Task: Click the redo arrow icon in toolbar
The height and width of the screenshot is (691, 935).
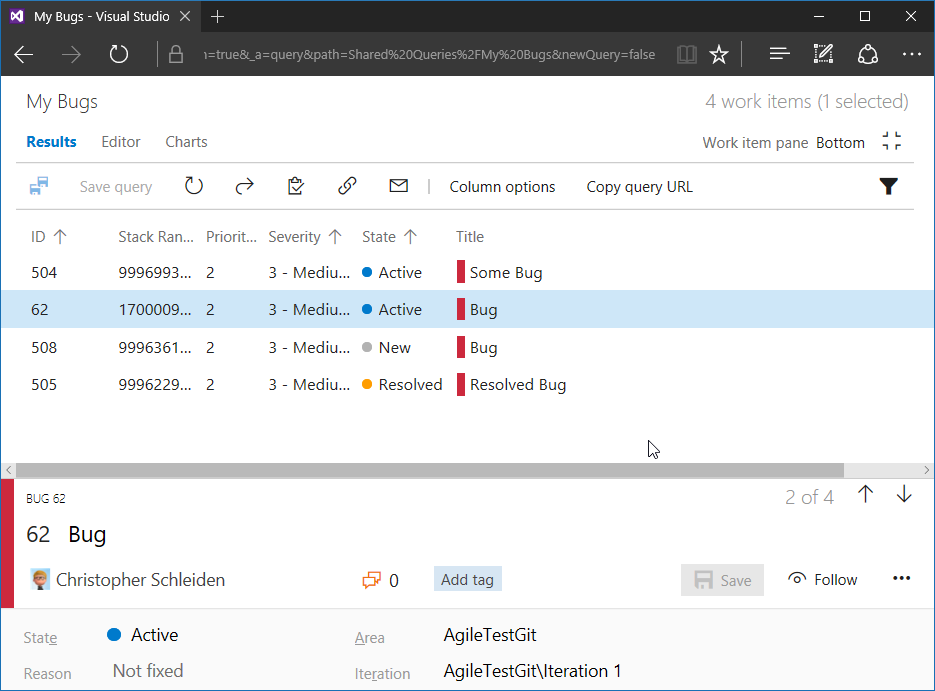Action: [x=244, y=187]
